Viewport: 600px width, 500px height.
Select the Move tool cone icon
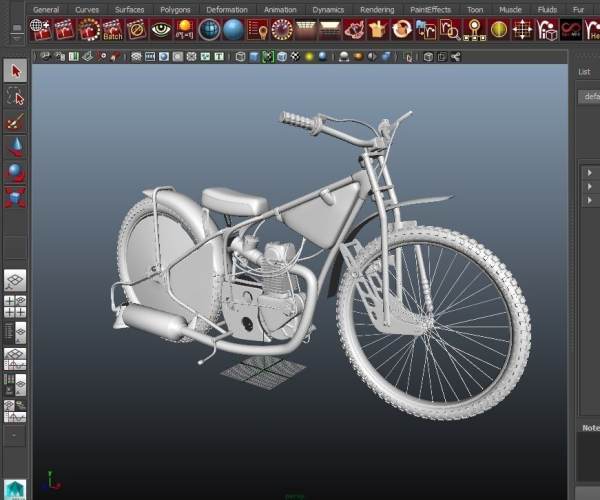[x=15, y=147]
